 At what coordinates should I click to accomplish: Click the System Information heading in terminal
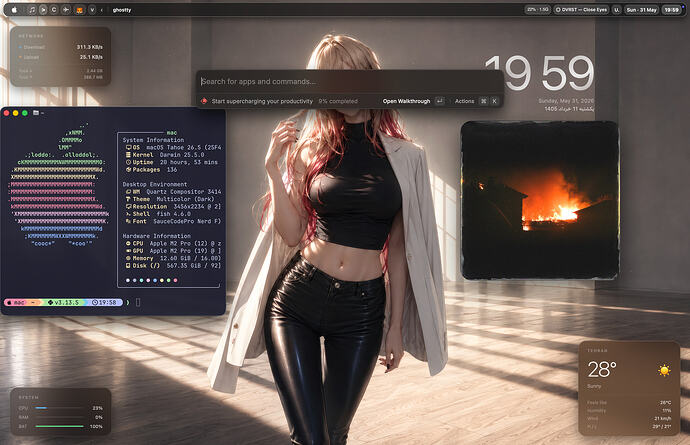coord(153,140)
